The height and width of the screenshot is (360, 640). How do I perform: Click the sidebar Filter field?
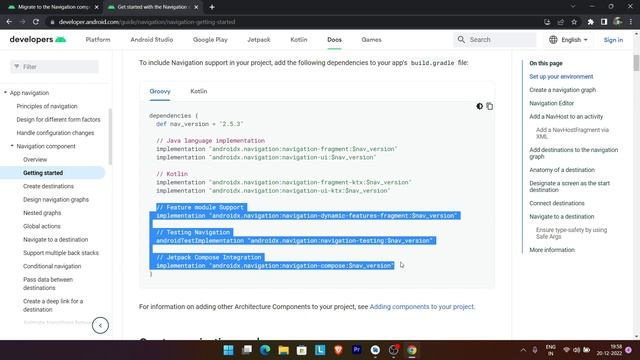pos(54,67)
